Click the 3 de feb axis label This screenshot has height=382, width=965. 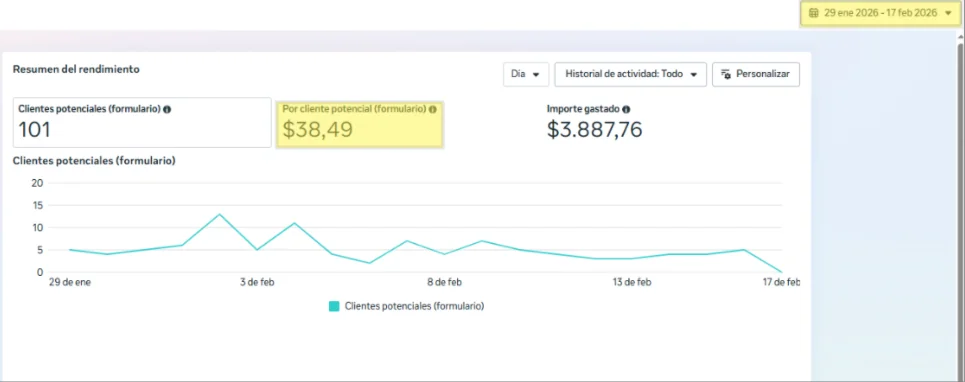point(257,282)
